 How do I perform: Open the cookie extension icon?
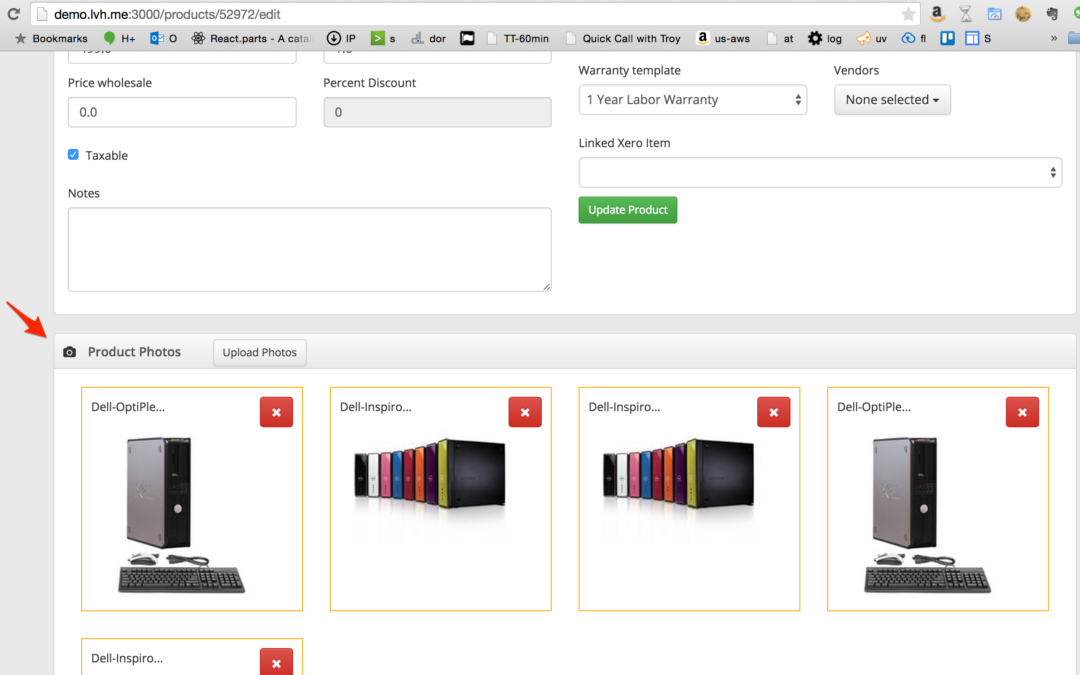coord(1023,13)
